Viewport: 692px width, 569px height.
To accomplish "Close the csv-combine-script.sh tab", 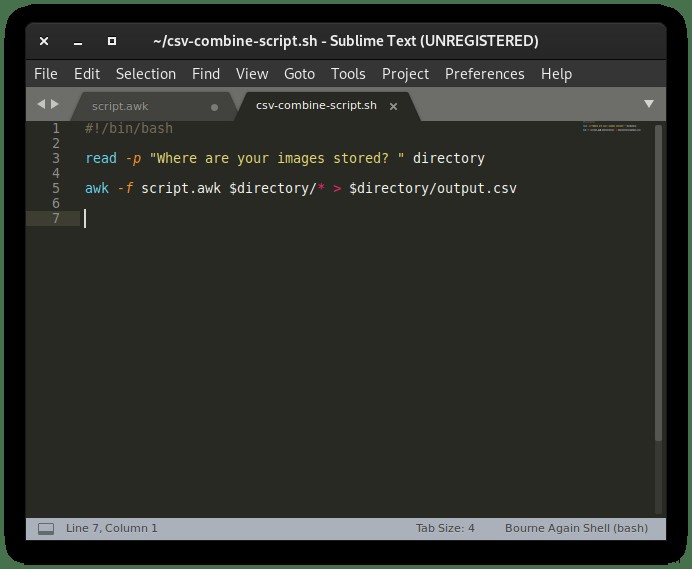I will pos(393,106).
